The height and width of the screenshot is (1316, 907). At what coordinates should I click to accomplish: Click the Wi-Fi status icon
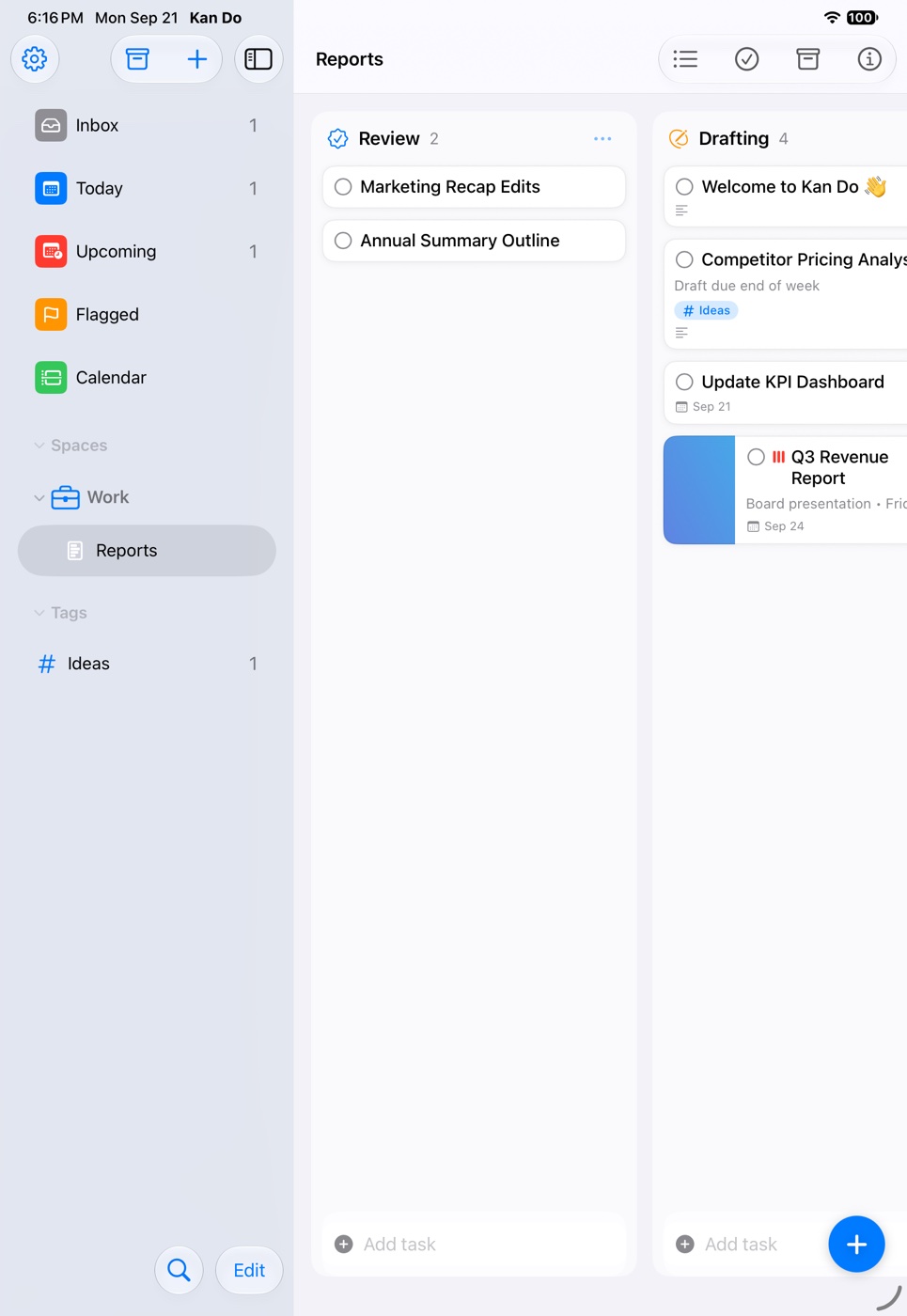coord(832,18)
